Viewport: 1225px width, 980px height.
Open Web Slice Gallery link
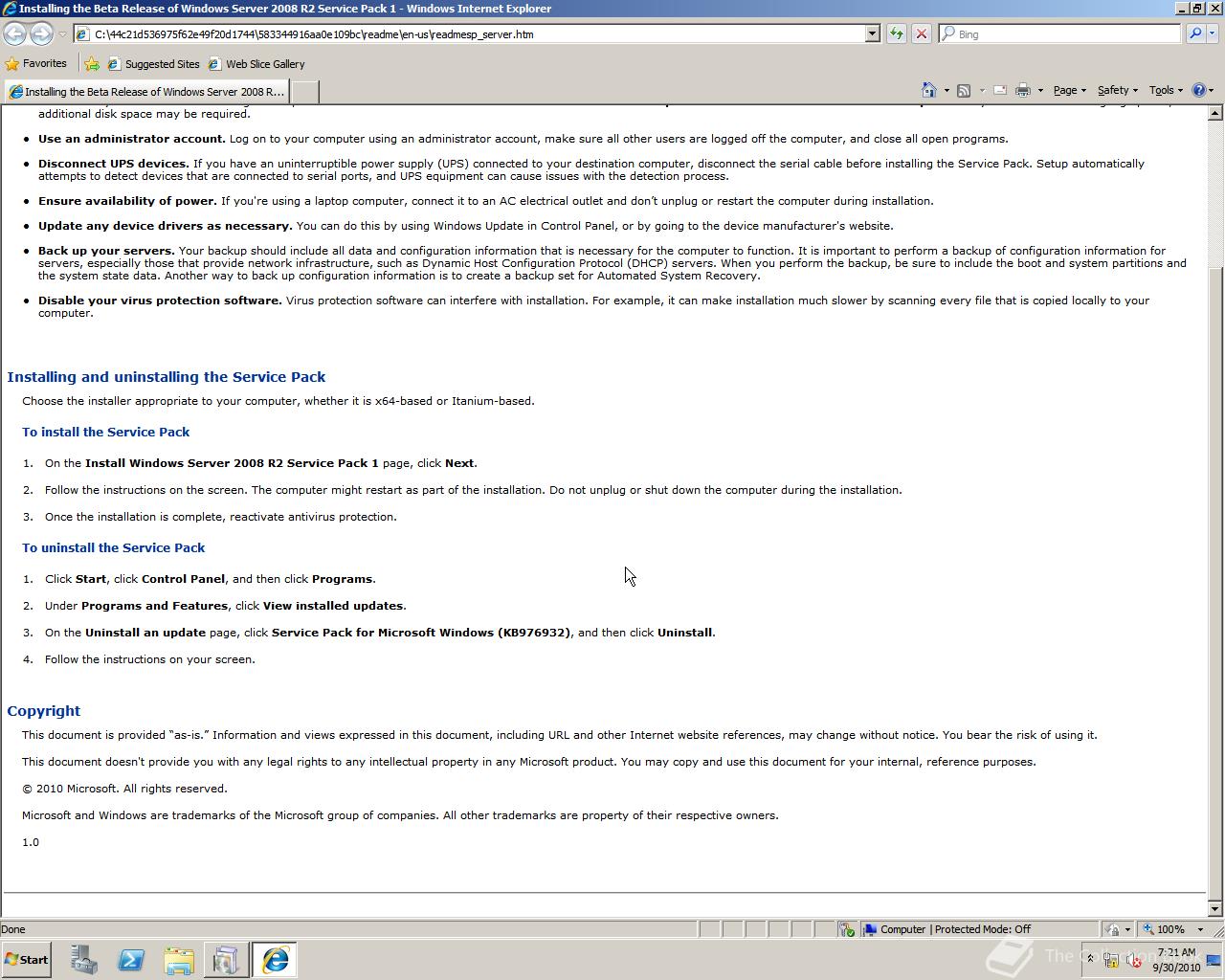[x=256, y=64]
